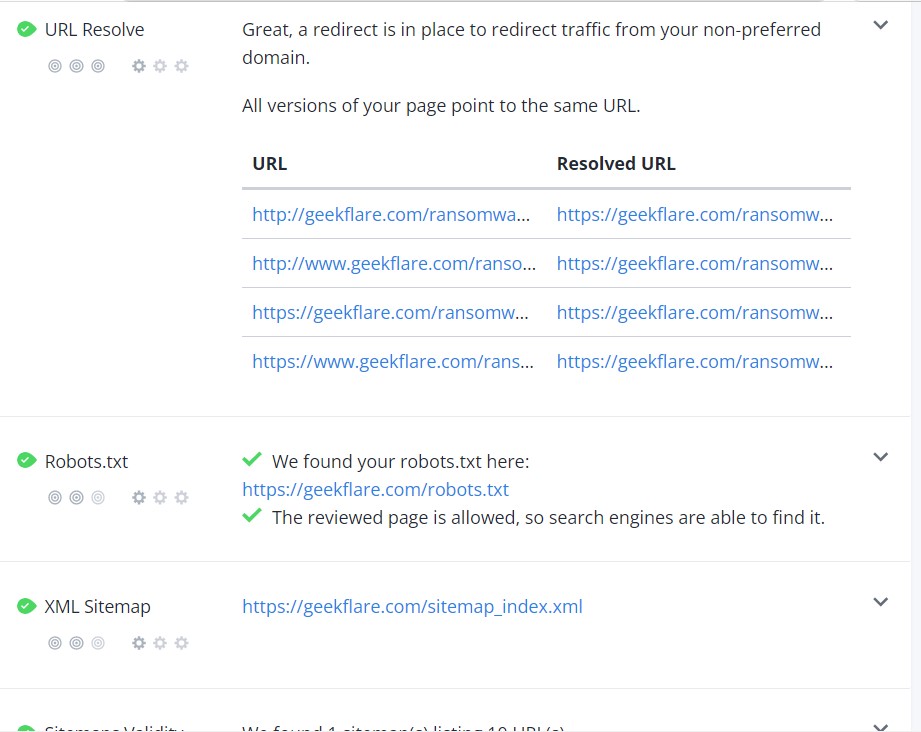Expand the XML Sitemap section chevron

[x=881, y=602]
